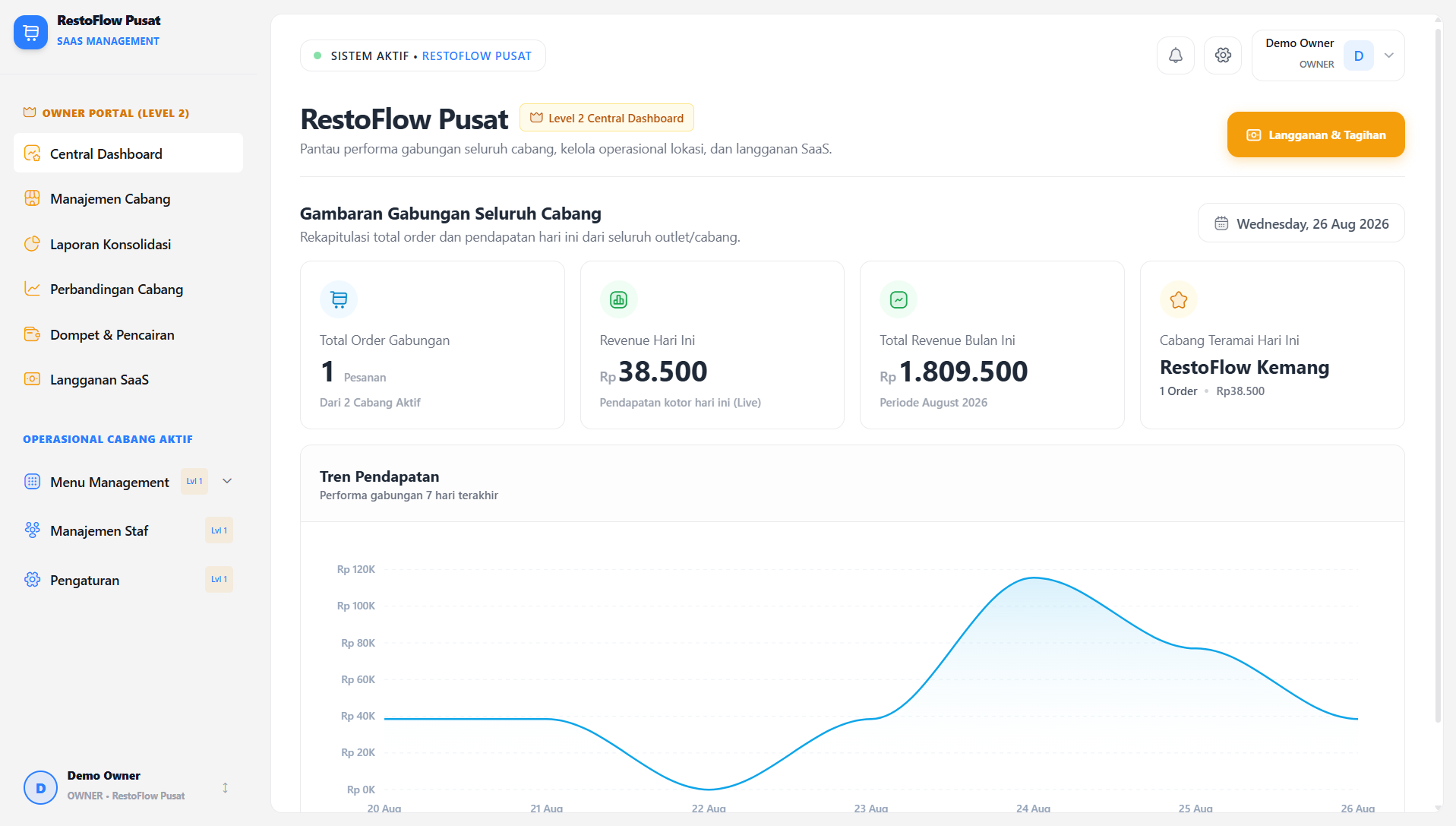Click the Lvl 1 badge beside Manajemen Staf
The width and height of the screenshot is (1456, 826).
click(x=219, y=530)
